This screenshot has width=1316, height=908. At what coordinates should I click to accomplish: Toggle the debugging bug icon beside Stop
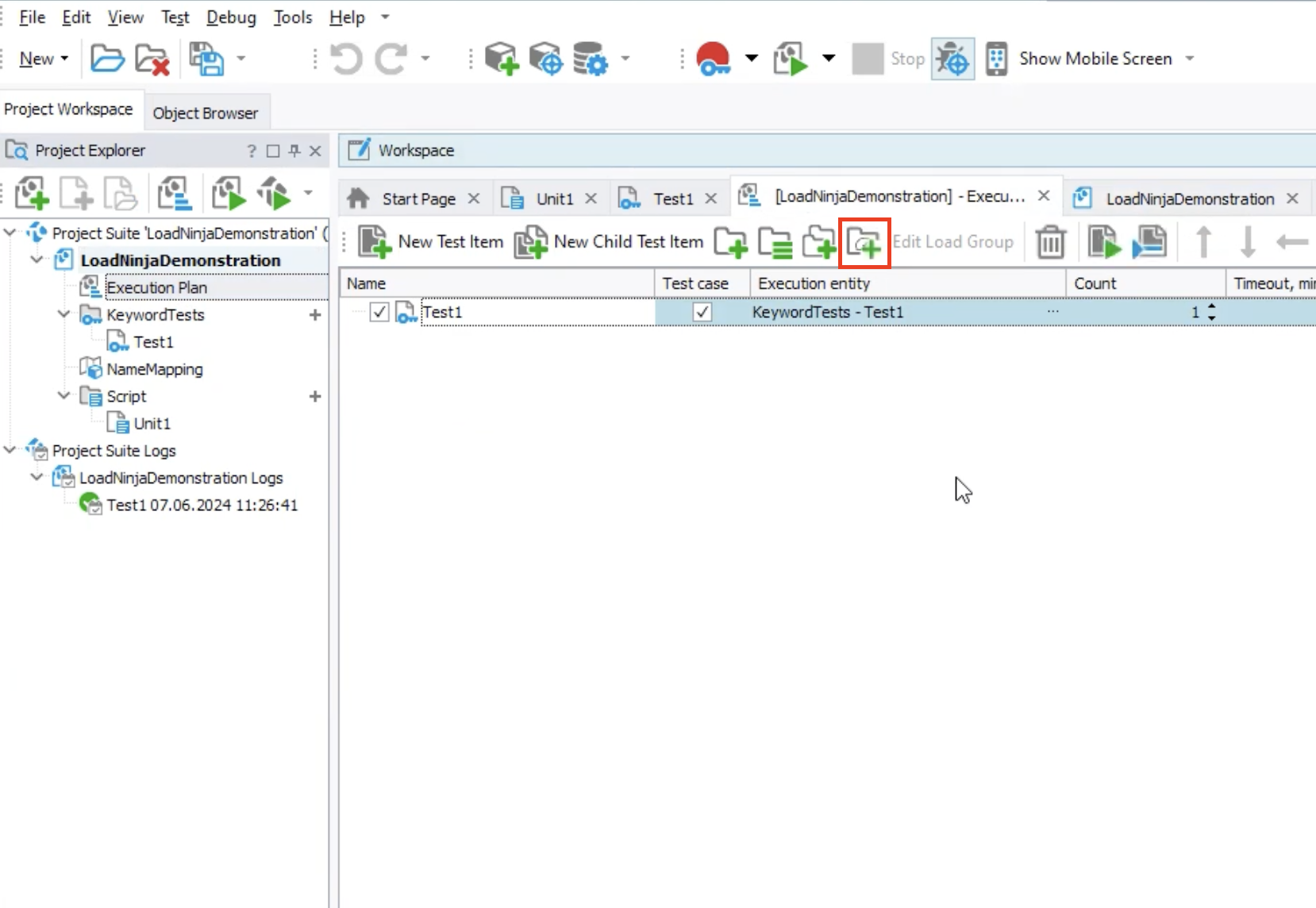pos(952,59)
